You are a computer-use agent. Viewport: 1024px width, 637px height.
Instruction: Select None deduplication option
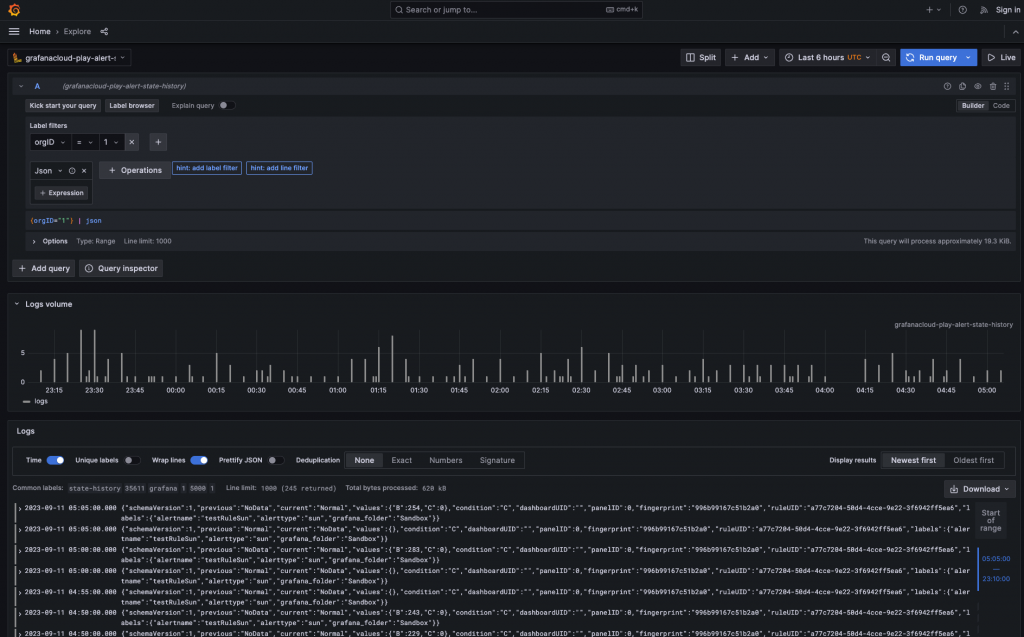click(x=364, y=460)
